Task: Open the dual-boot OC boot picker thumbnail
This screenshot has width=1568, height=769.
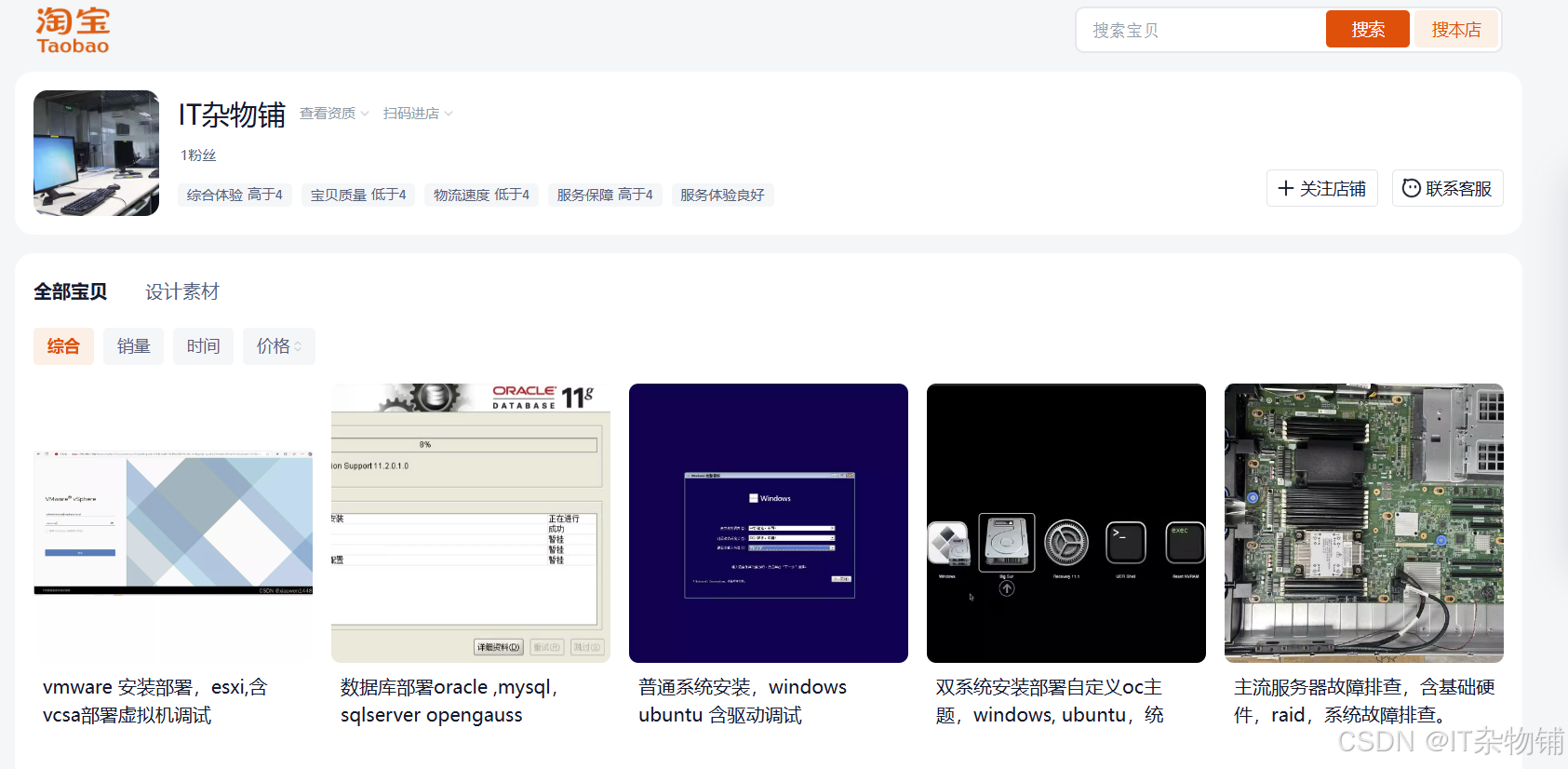Action: pyautogui.click(x=1066, y=523)
